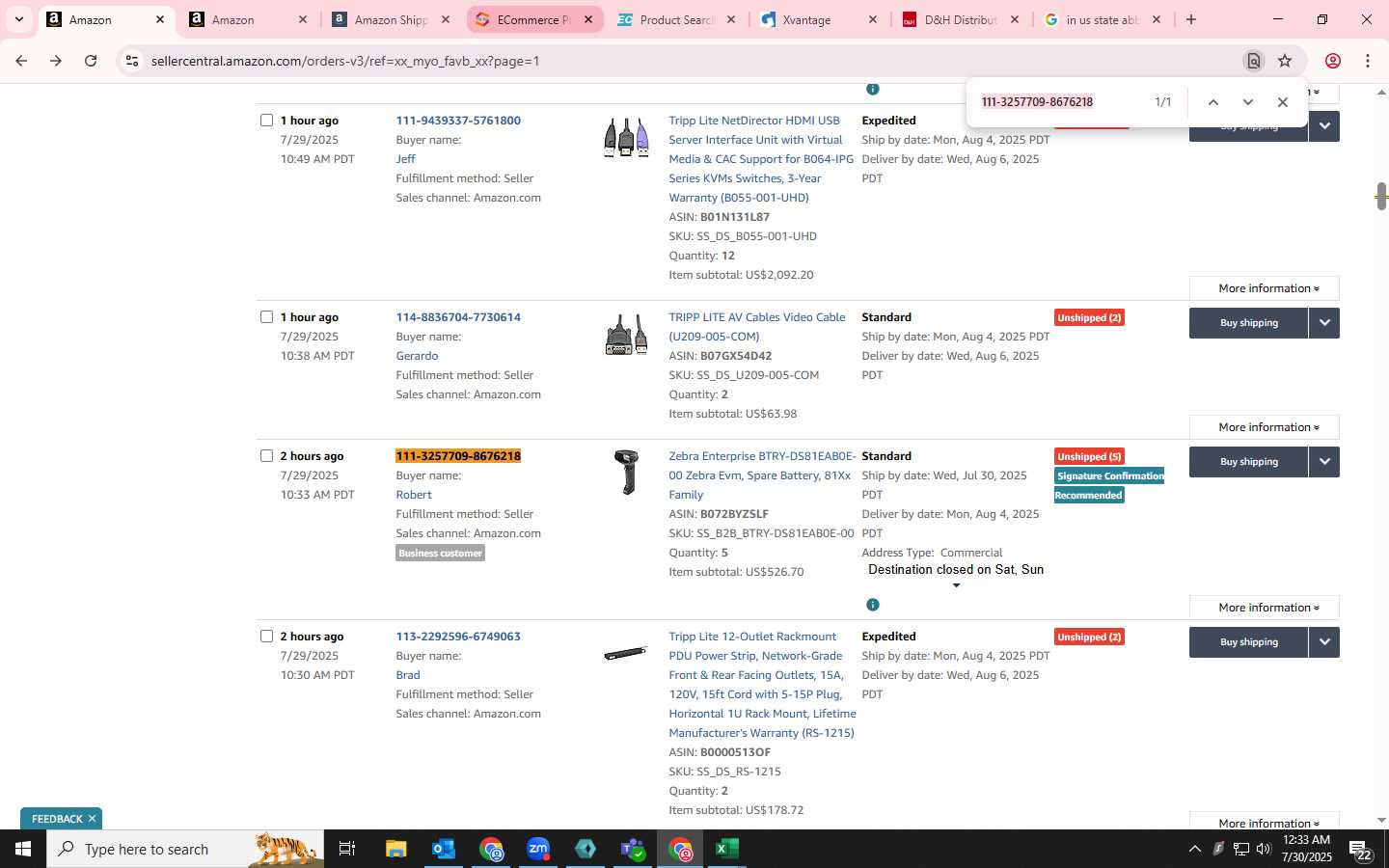1389x868 pixels.
Task: Select checkbox for order 114-8836704-7730614
Action: 266,317
